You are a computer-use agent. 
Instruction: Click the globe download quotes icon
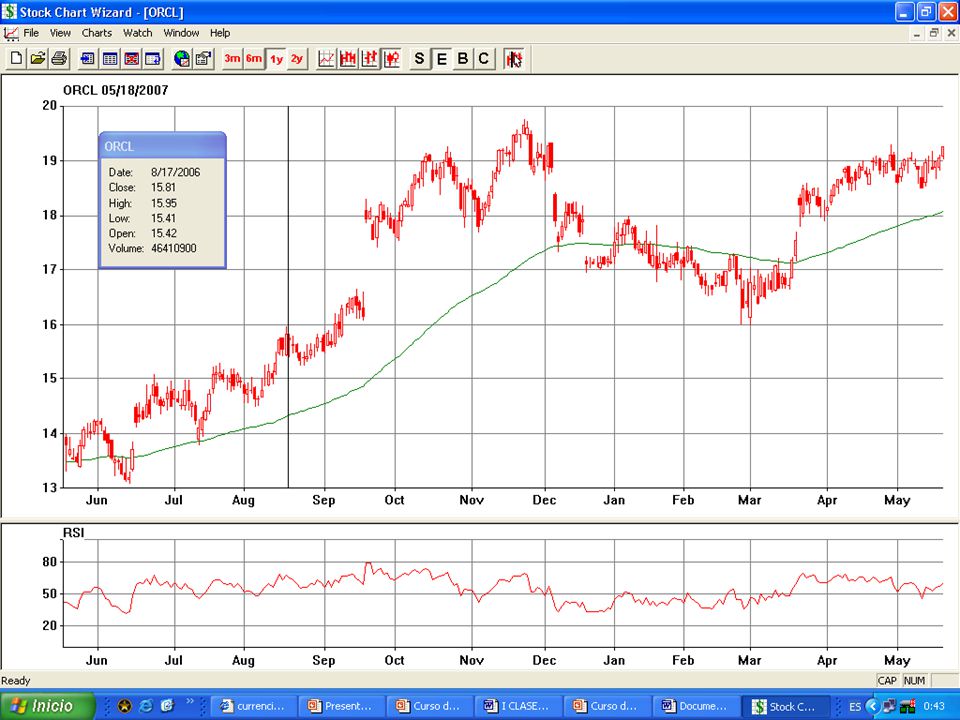pyautogui.click(x=181, y=59)
